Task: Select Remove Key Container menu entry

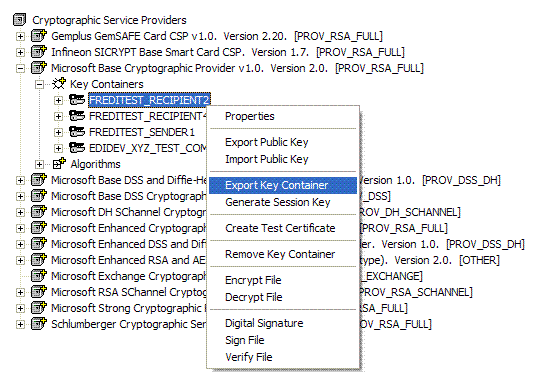Action: (x=280, y=254)
